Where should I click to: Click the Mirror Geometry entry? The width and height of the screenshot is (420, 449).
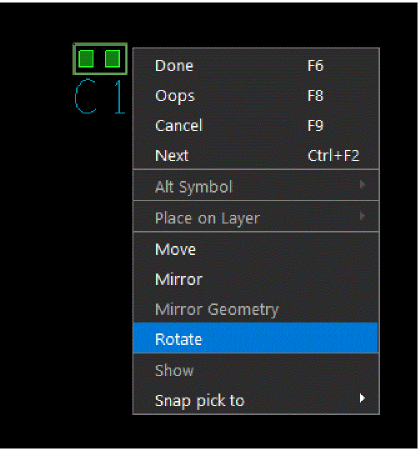pos(256,309)
